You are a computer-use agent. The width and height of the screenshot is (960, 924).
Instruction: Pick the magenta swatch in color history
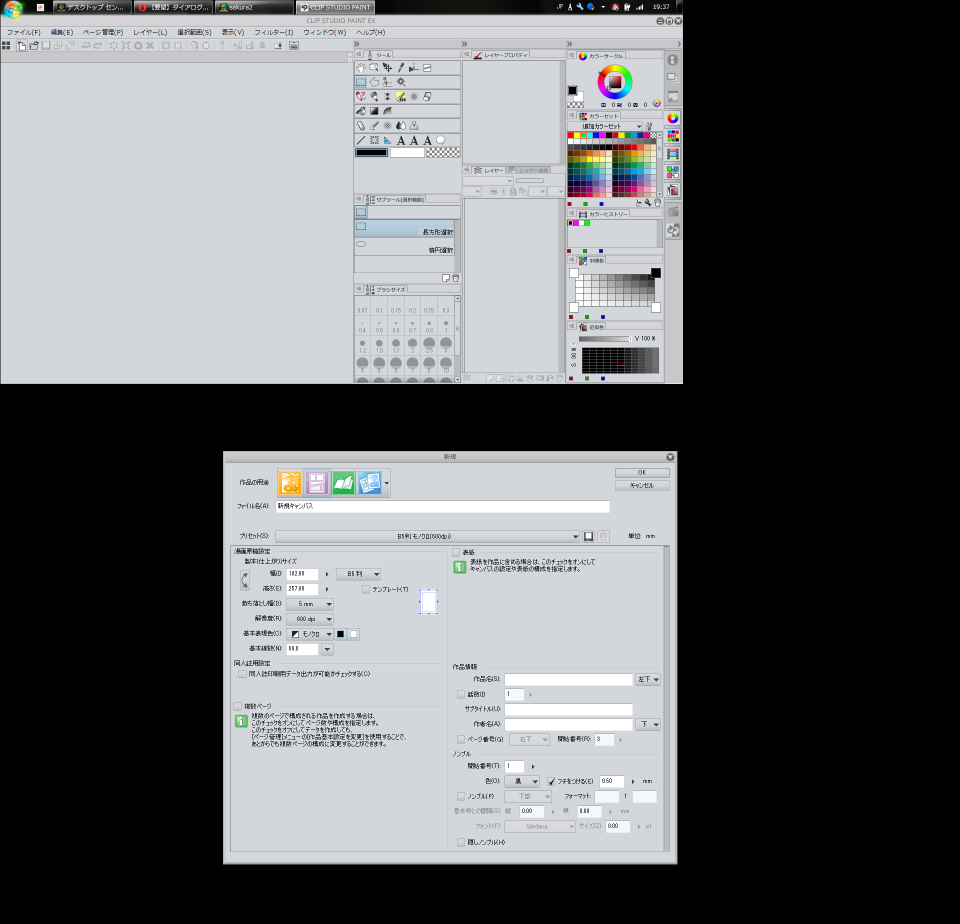pos(576,223)
